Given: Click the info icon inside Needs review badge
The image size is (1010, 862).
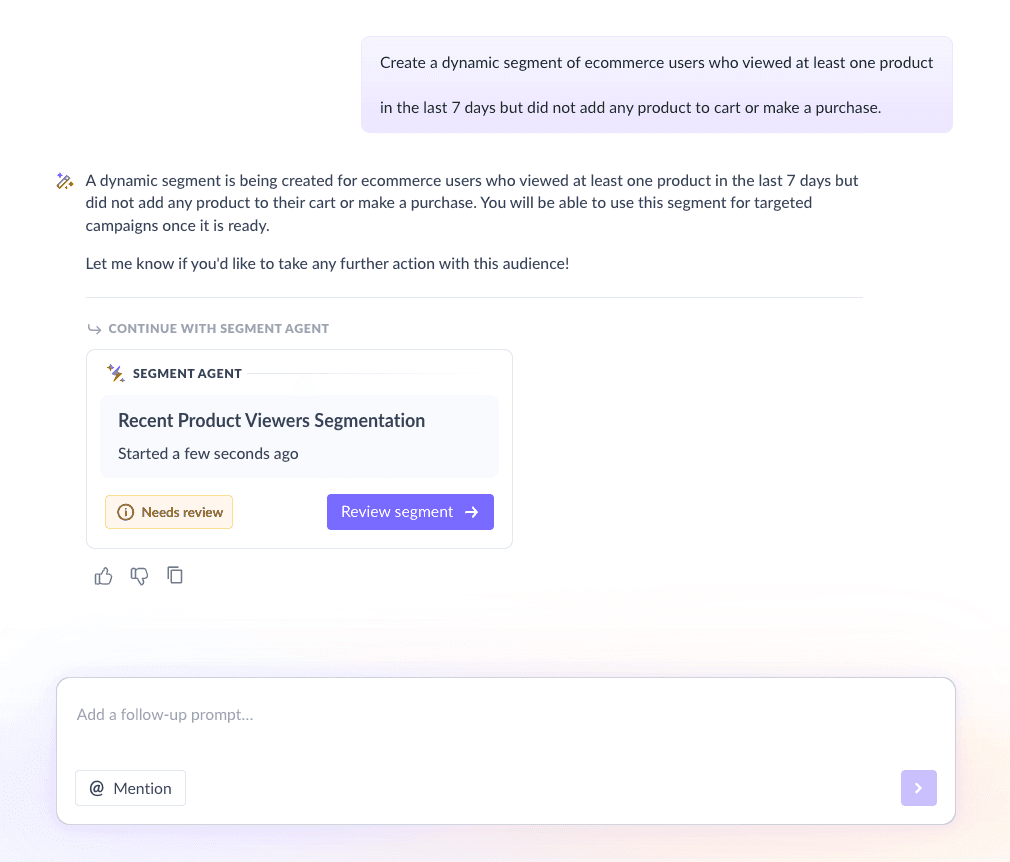Looking at the screenshot, I should 125,511.
